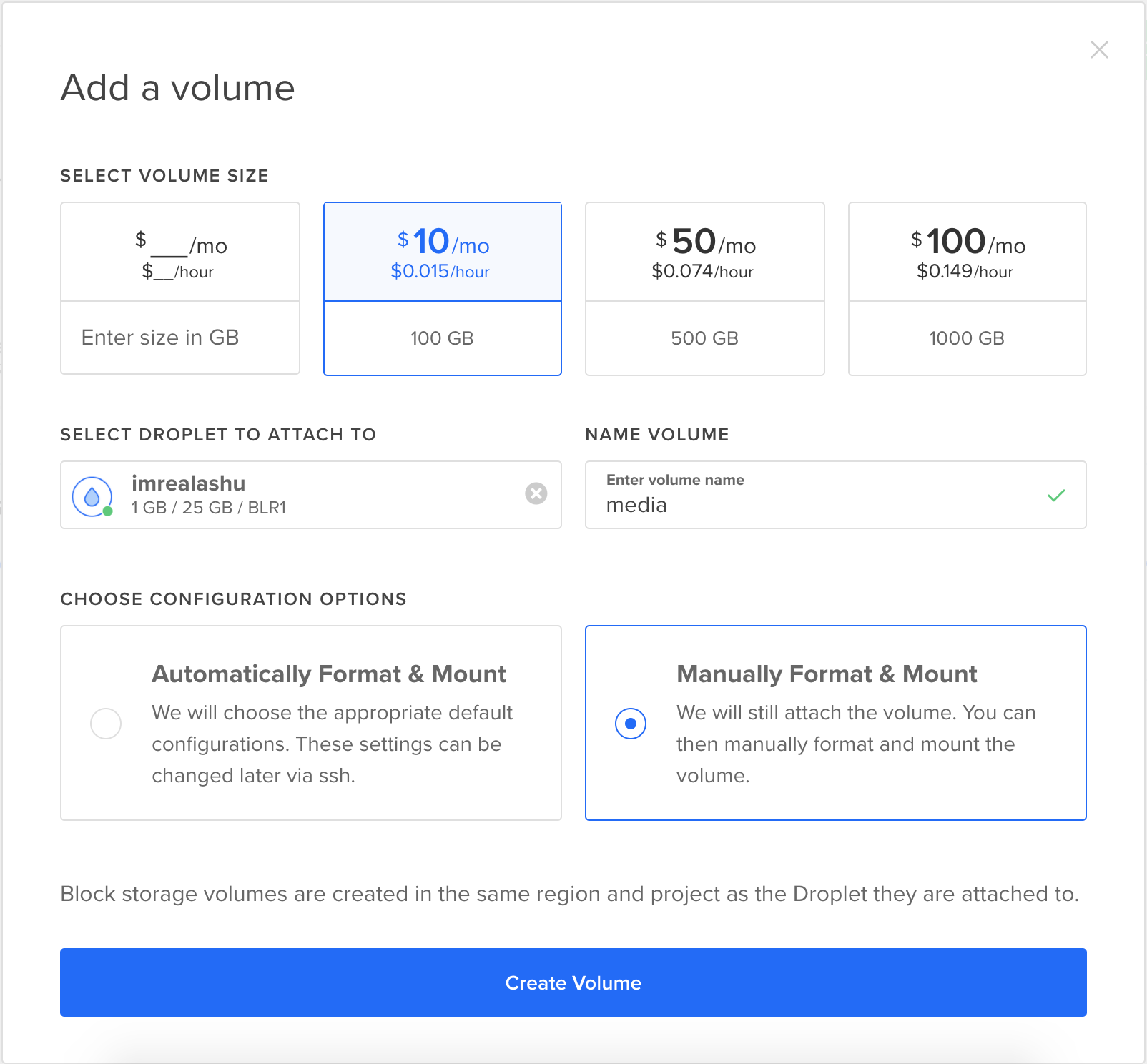Select Automatically Format & Mount radio button
This screenshot has width=1147, height=1064.
(x=106, y=723)
